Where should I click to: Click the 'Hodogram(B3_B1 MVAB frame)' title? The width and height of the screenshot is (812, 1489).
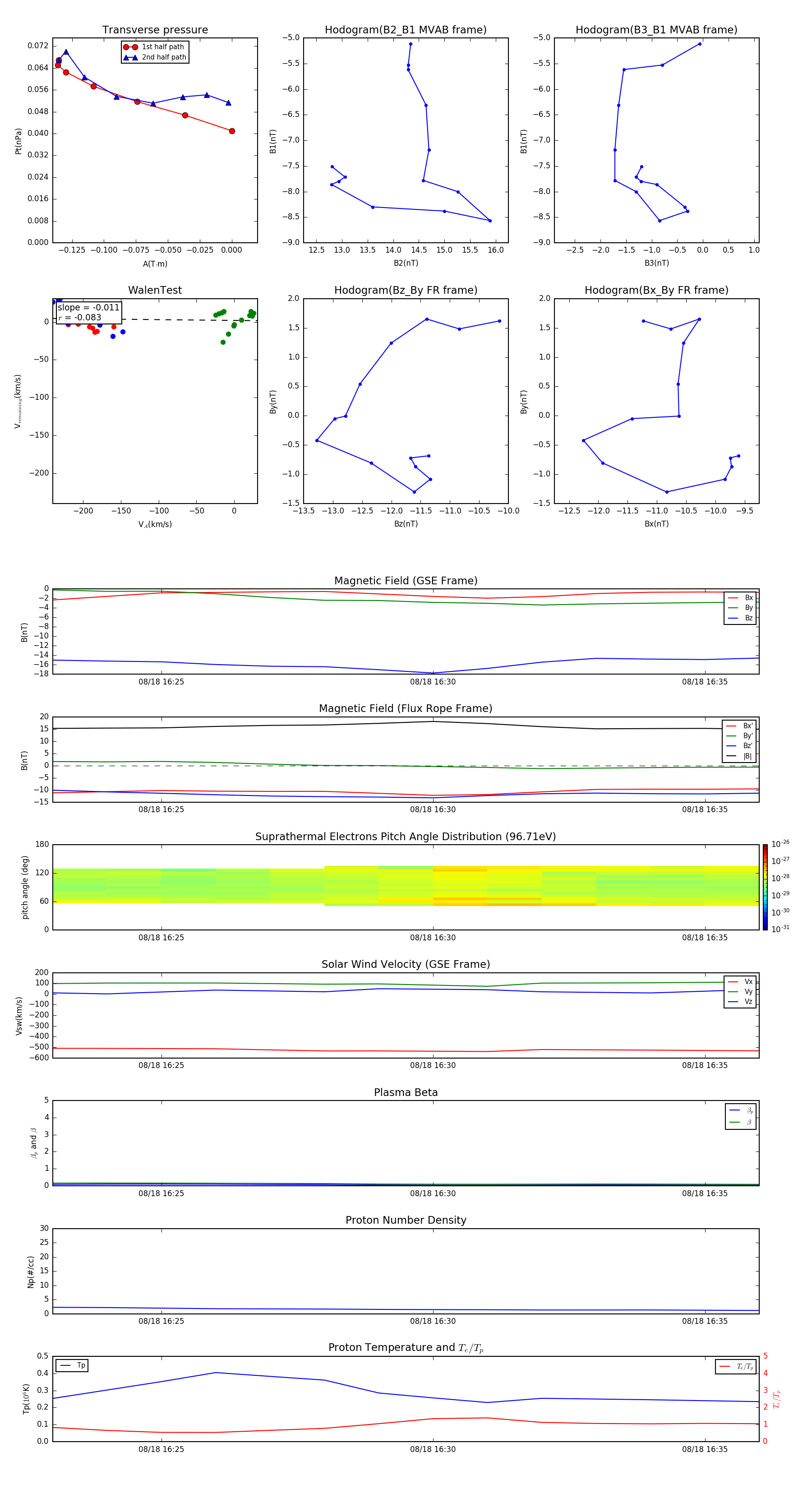coord(656,30)
